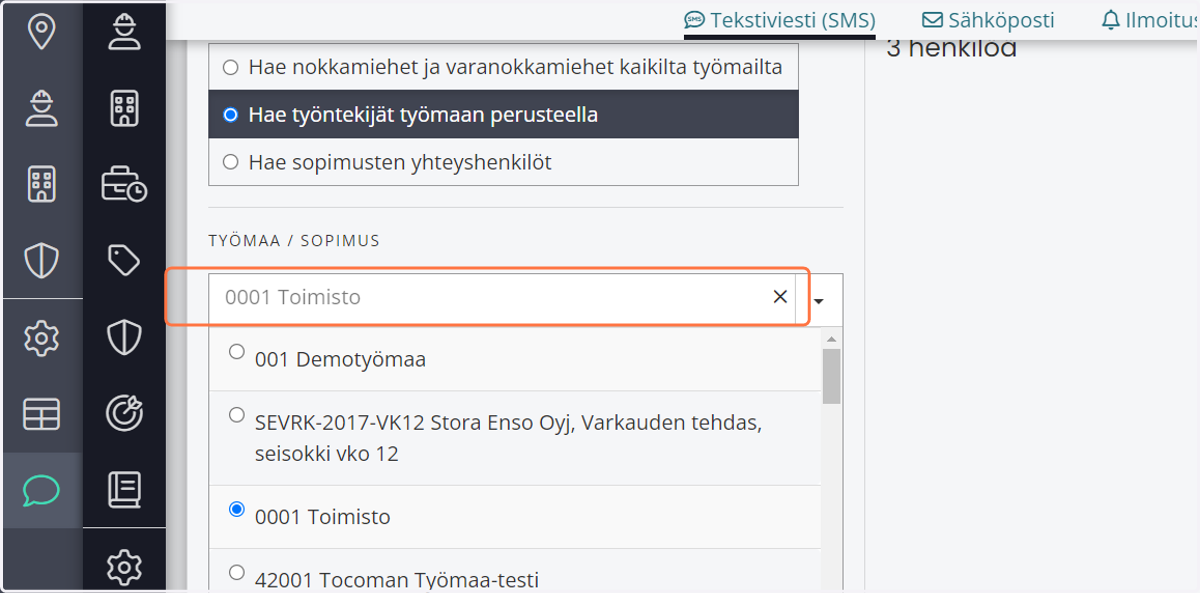Switch to the Tekstiviesti (SMS) tab
This screenshot has width=1200, height=593.
780,20
